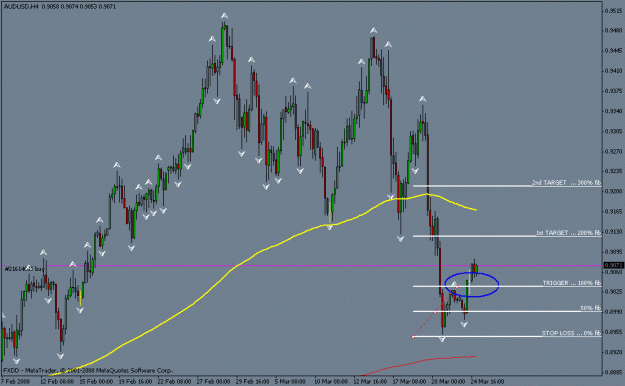This screenshot has height=386, width=625.
Task: Click the '7 Feb 2008' time axis label
Action: pyautogui.click(x=16, y=382)
